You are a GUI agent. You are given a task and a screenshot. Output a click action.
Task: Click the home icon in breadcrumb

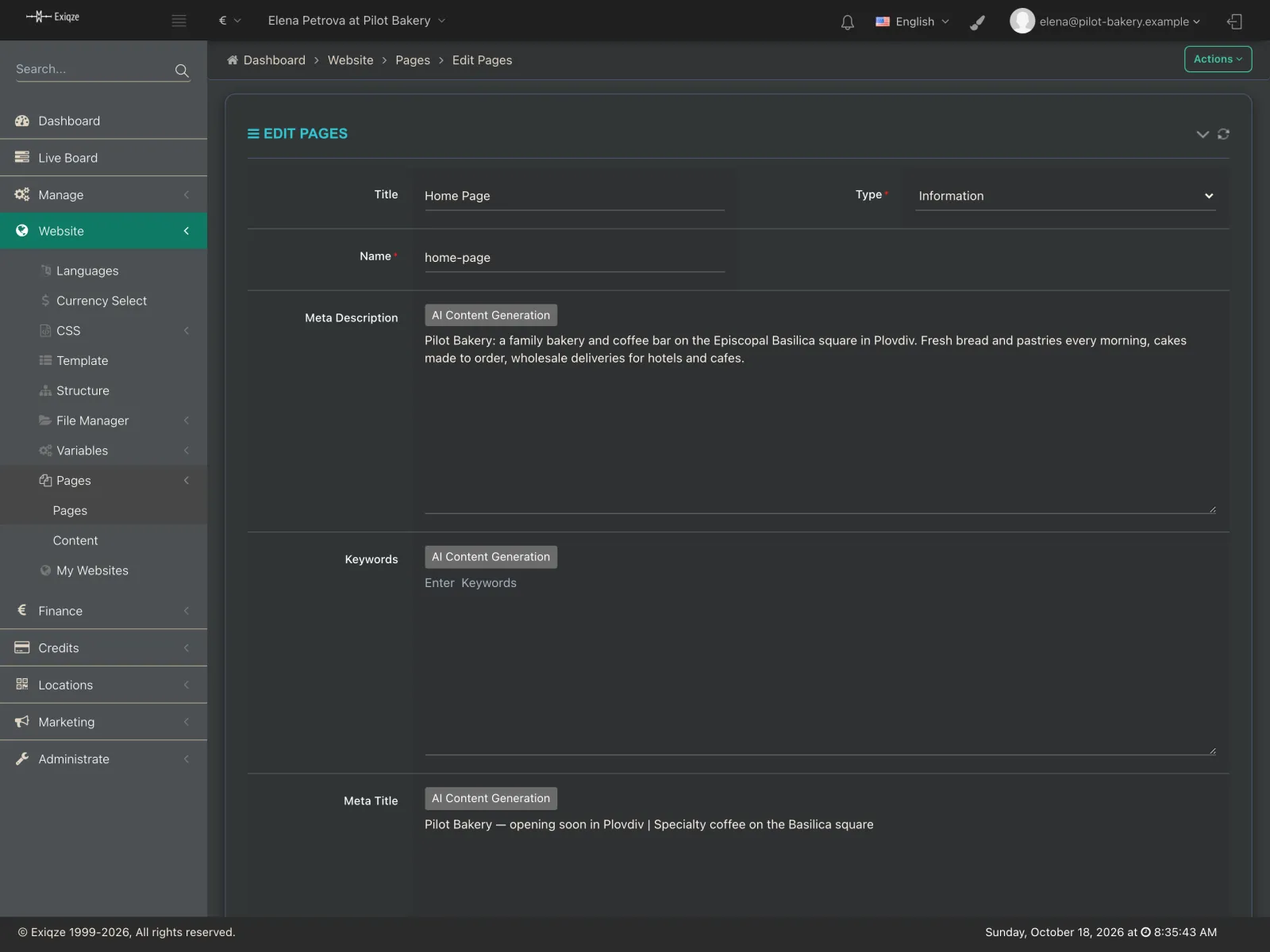click(233, 60)
